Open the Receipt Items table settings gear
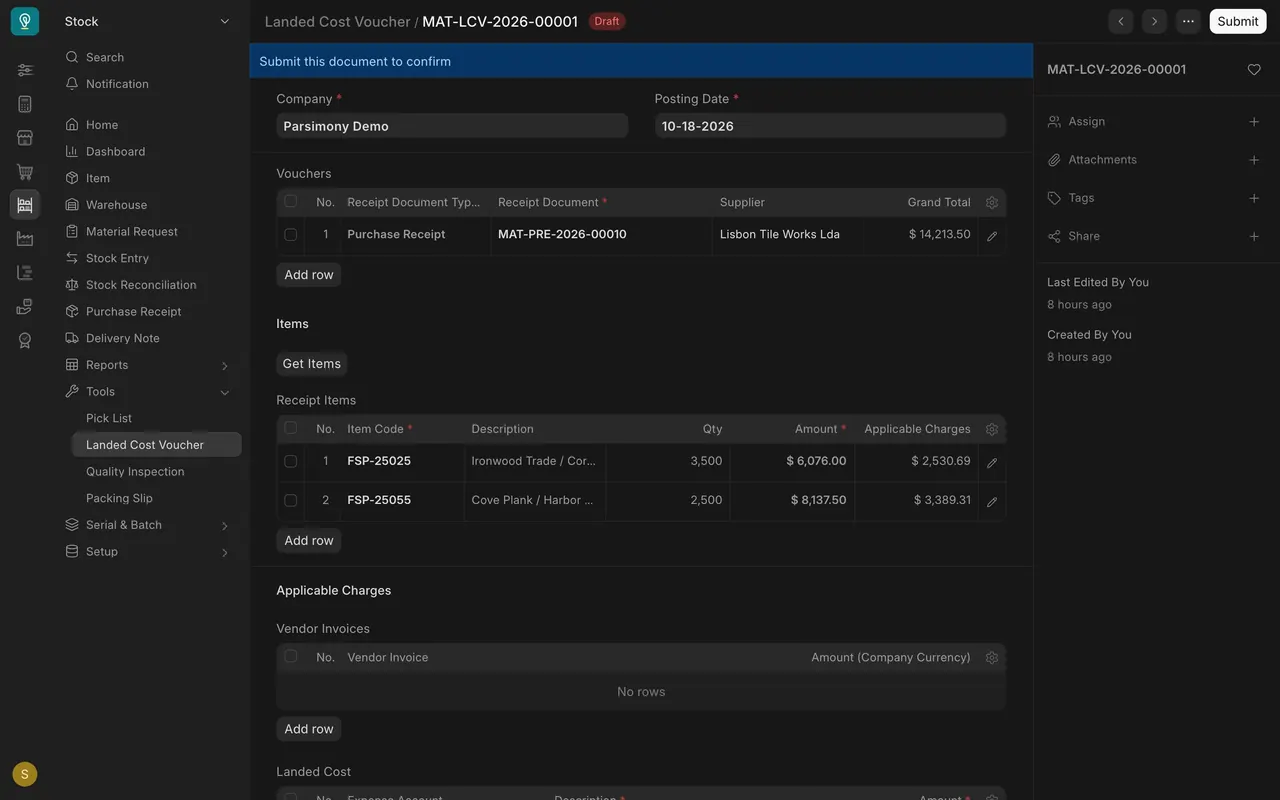 pos(992,429)
